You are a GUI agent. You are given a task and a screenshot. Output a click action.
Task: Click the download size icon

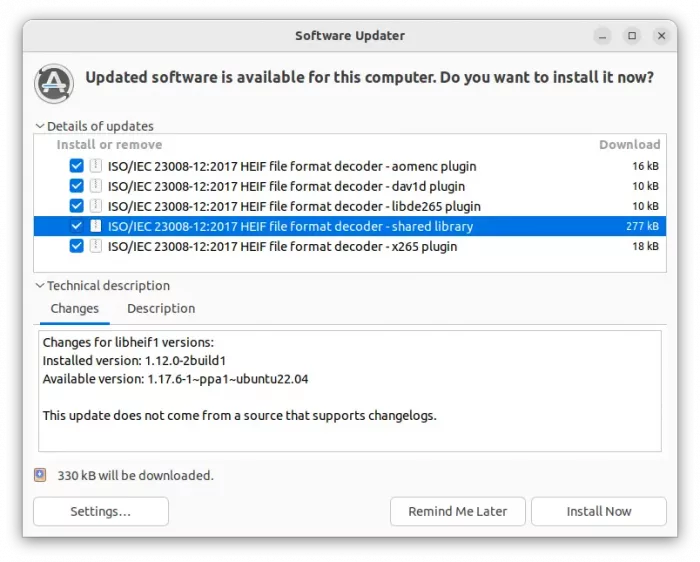(x=40, y=475)
